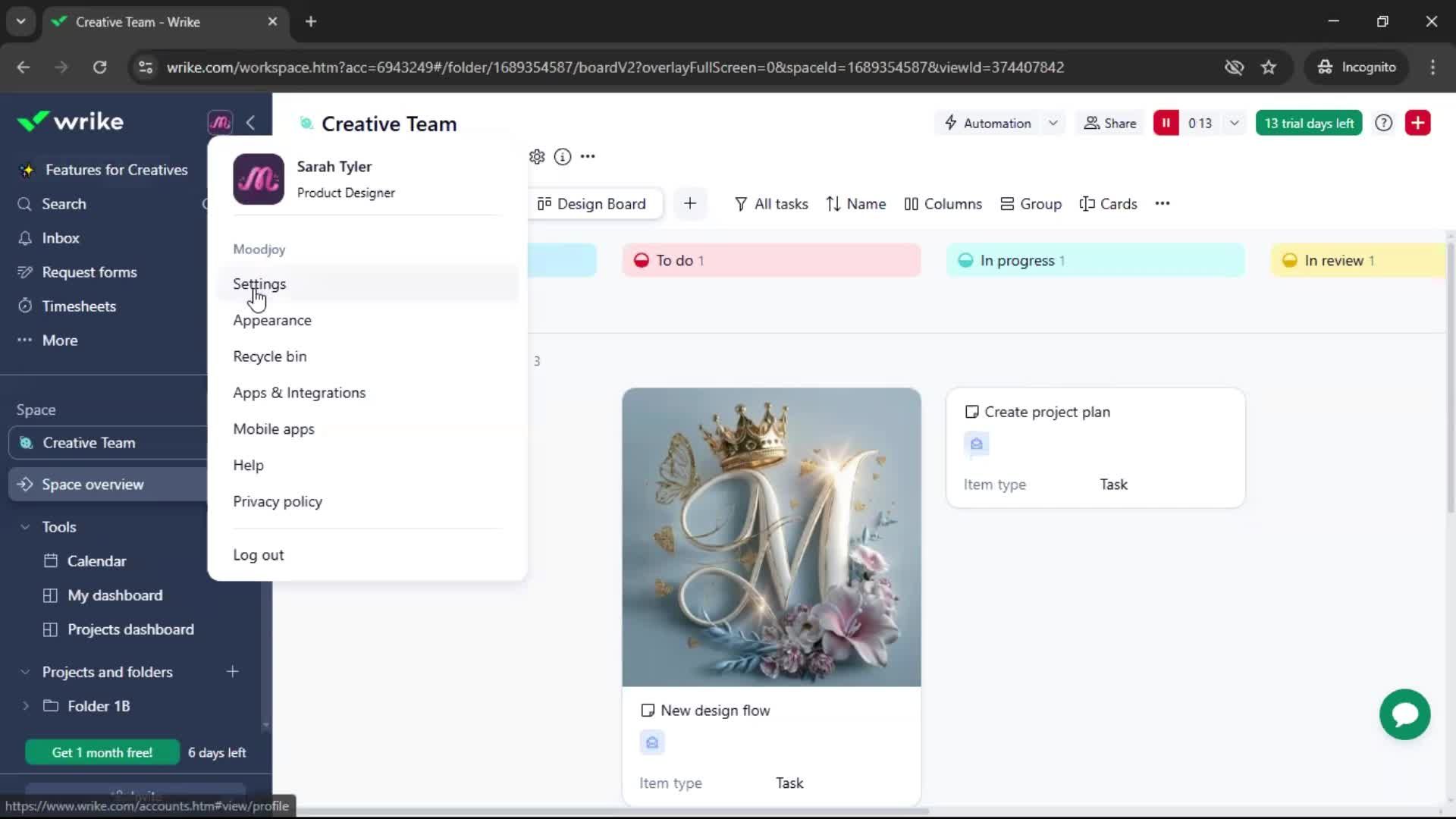The height and width of the screenshot is (819, 1456).
Task: Open the info icon beside the gear
Action: [x=563, y=157]
